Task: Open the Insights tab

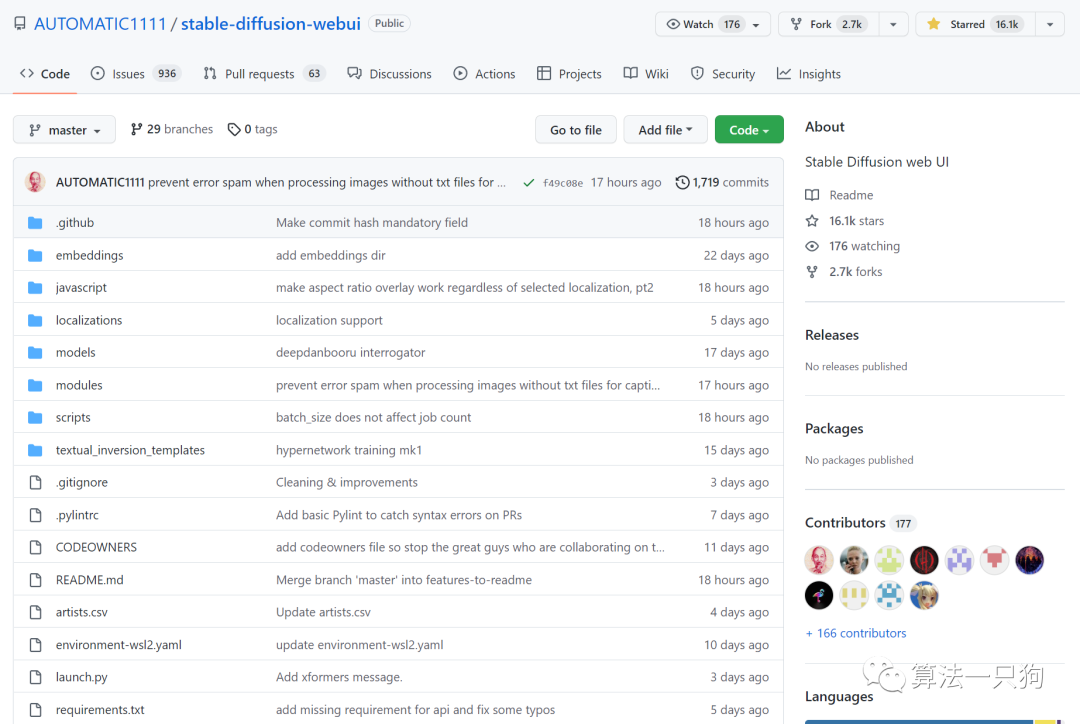Action: (x=809, y=74)
